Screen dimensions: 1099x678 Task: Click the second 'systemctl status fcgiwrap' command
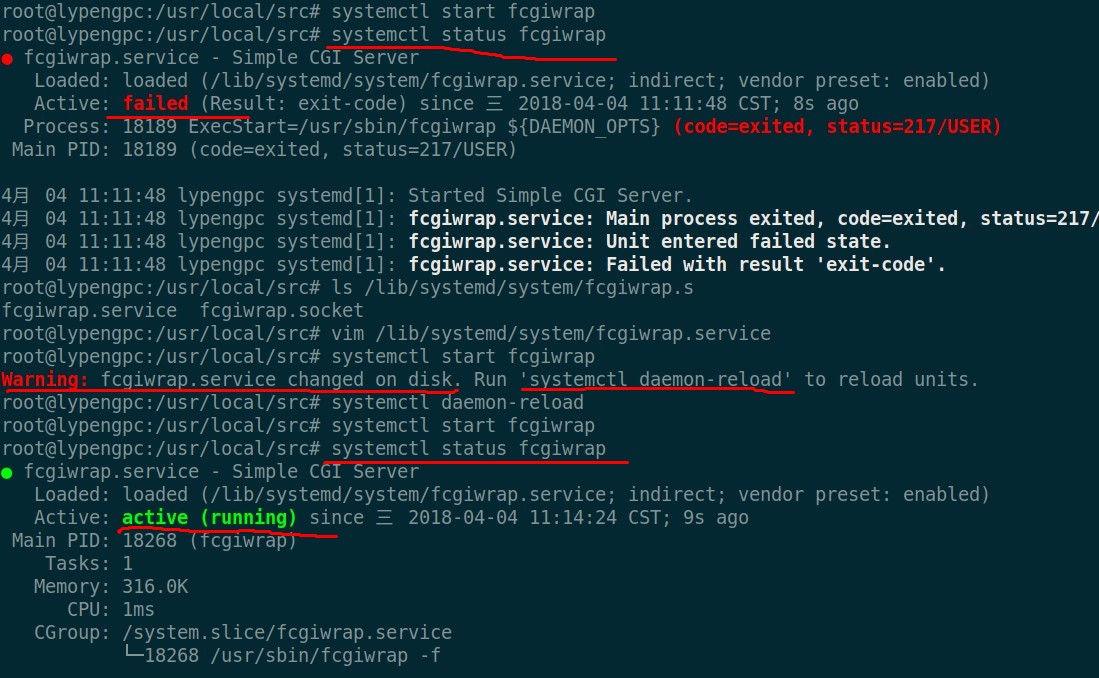468,449
